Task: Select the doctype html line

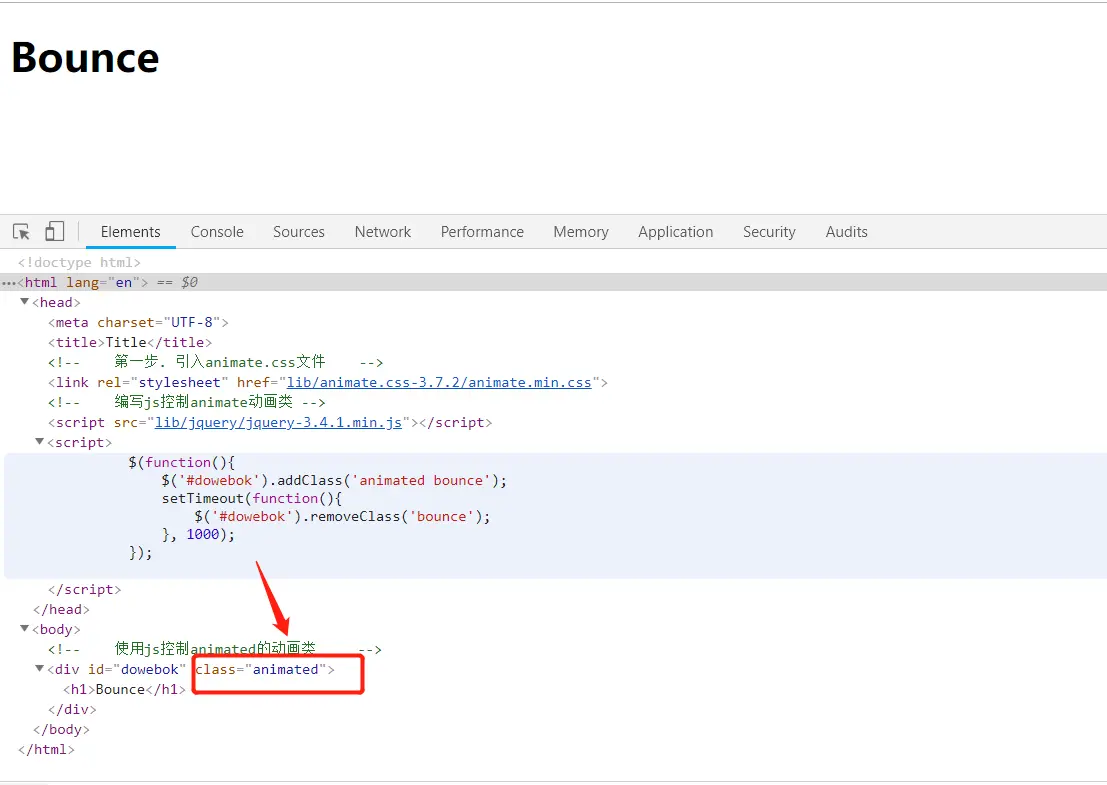Action: [79, 263]
